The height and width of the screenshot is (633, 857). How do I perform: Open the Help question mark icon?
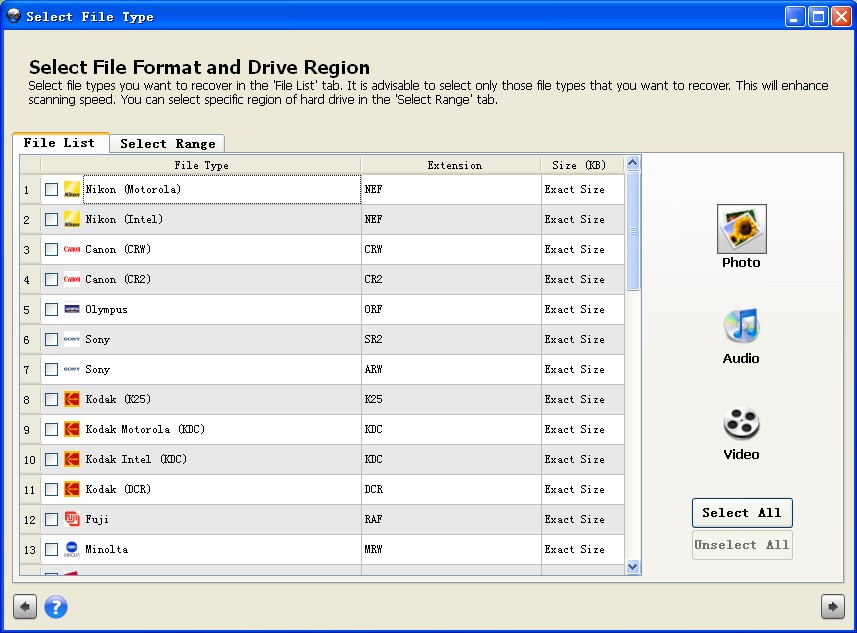click(x=56, y=607)
